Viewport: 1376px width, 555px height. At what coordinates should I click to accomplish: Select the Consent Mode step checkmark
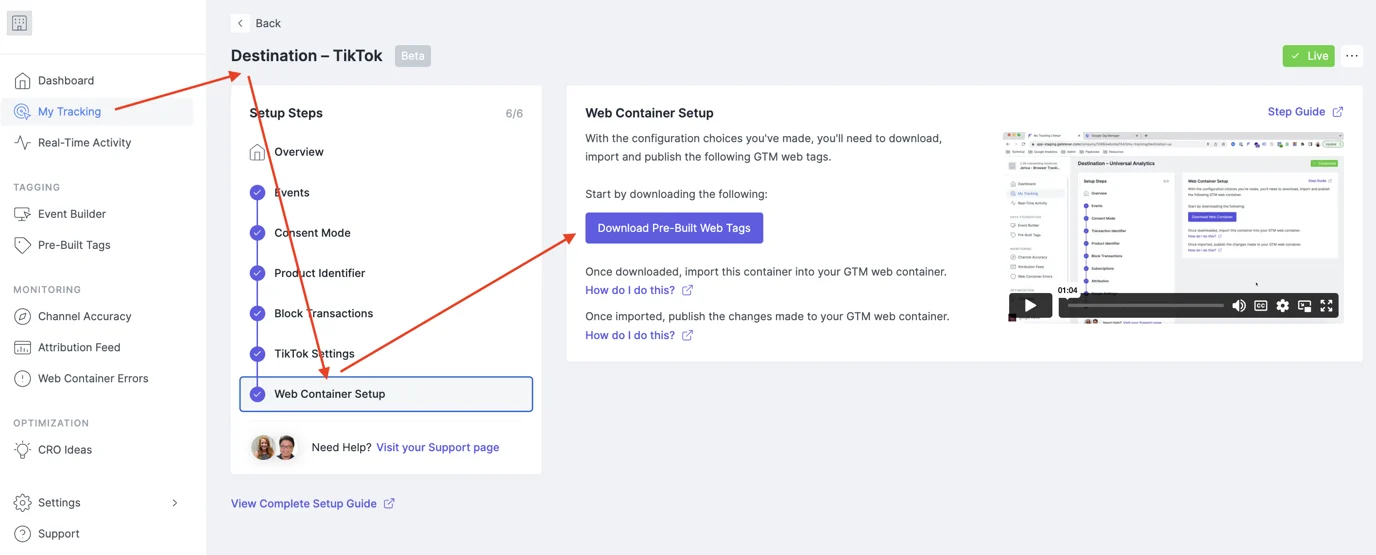tap(257, 233)
